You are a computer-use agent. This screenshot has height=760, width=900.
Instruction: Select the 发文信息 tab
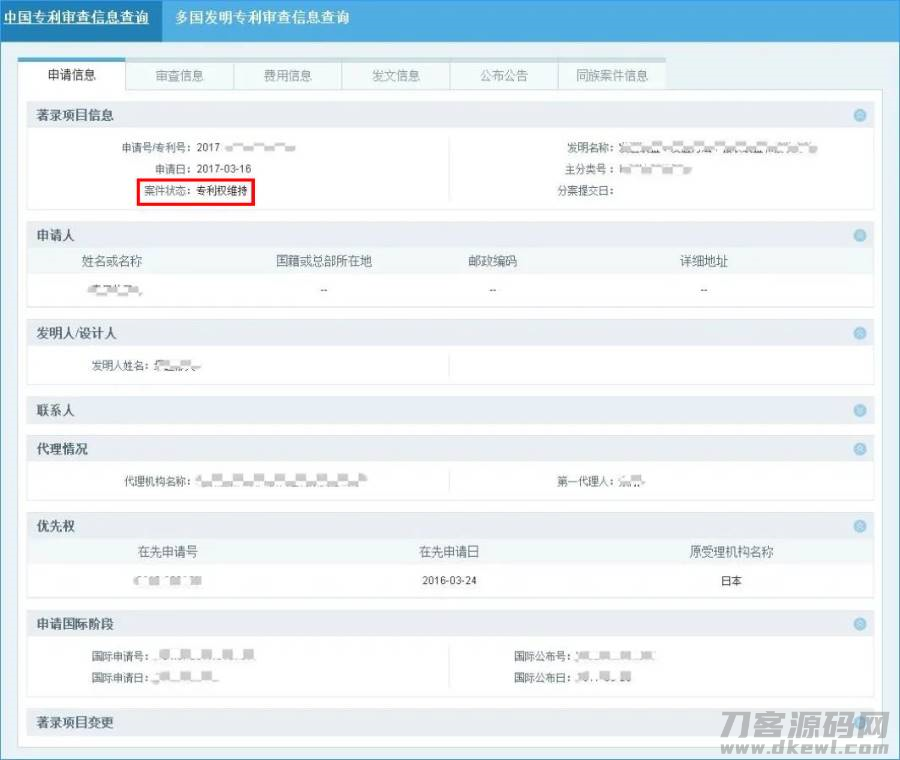click(395, 75)
